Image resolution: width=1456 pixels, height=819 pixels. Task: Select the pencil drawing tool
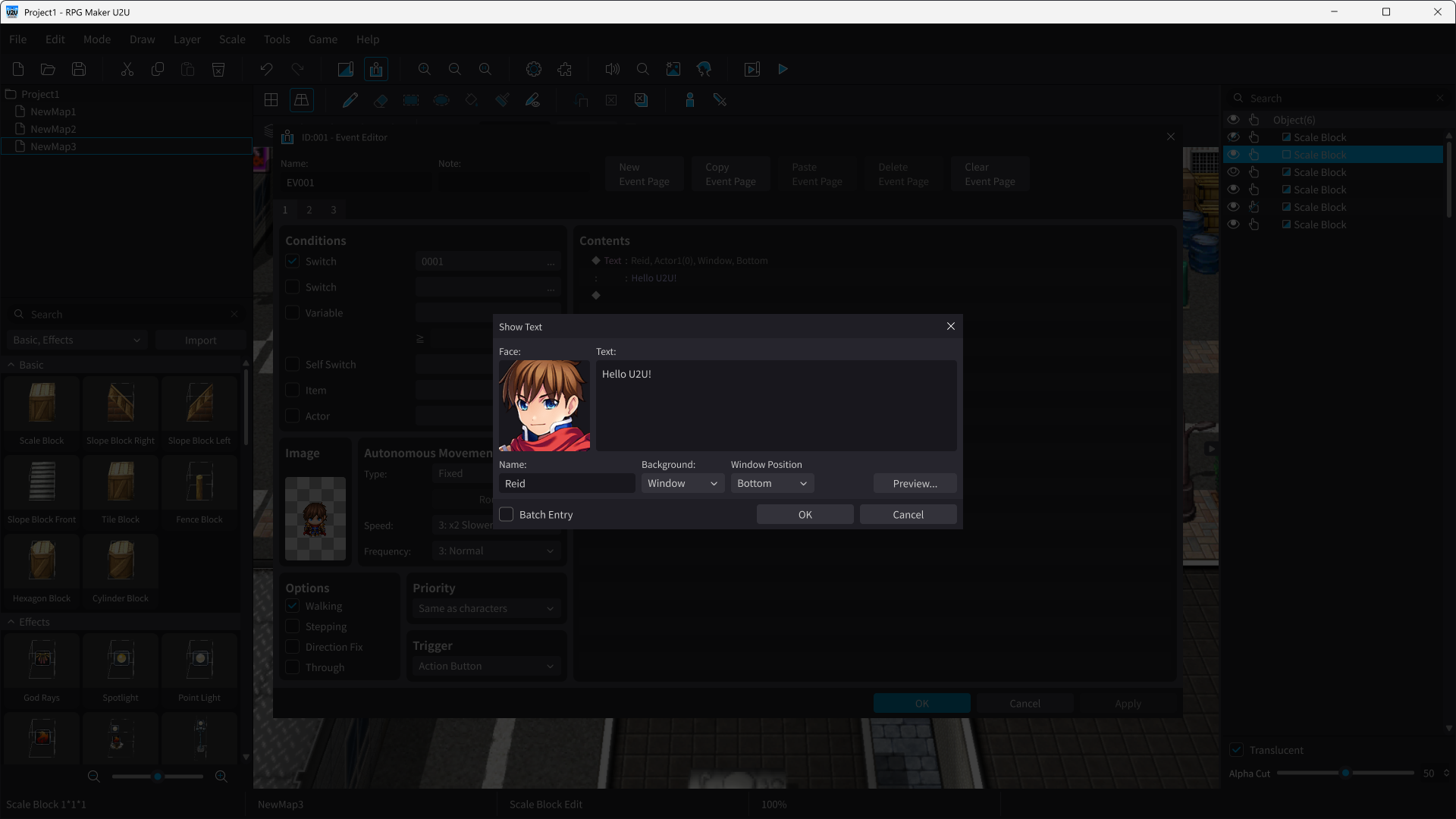pyautogui.click(x=350, y=100)
